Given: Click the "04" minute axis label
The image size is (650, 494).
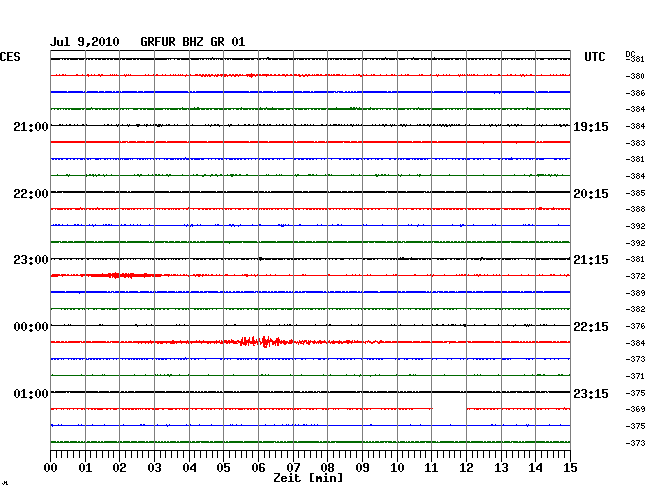Looking at the screenshot, I should tap(189, 468).
